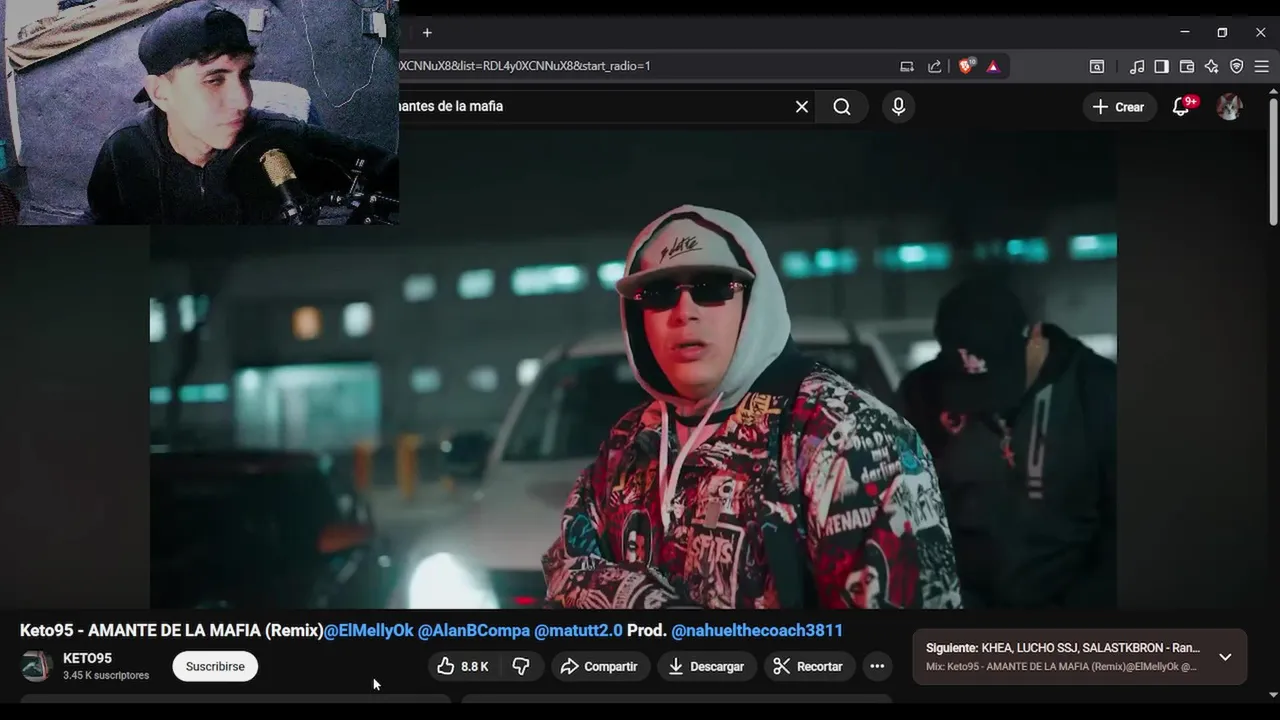Click the Recortar clip button
1280x720 pixels.
809,667
